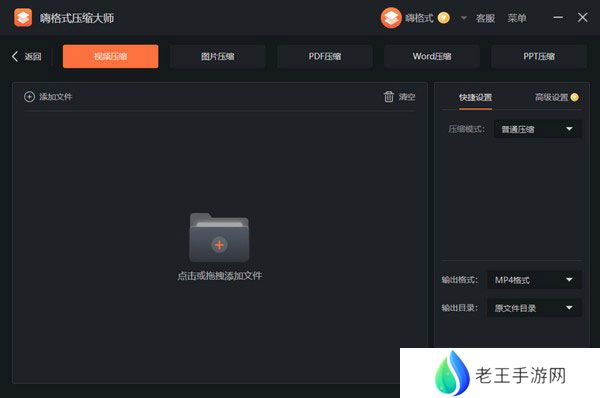This screenshot has height=398, width=600.
Task: Expand the account dropdown arrow
Action: coord(463,18)
